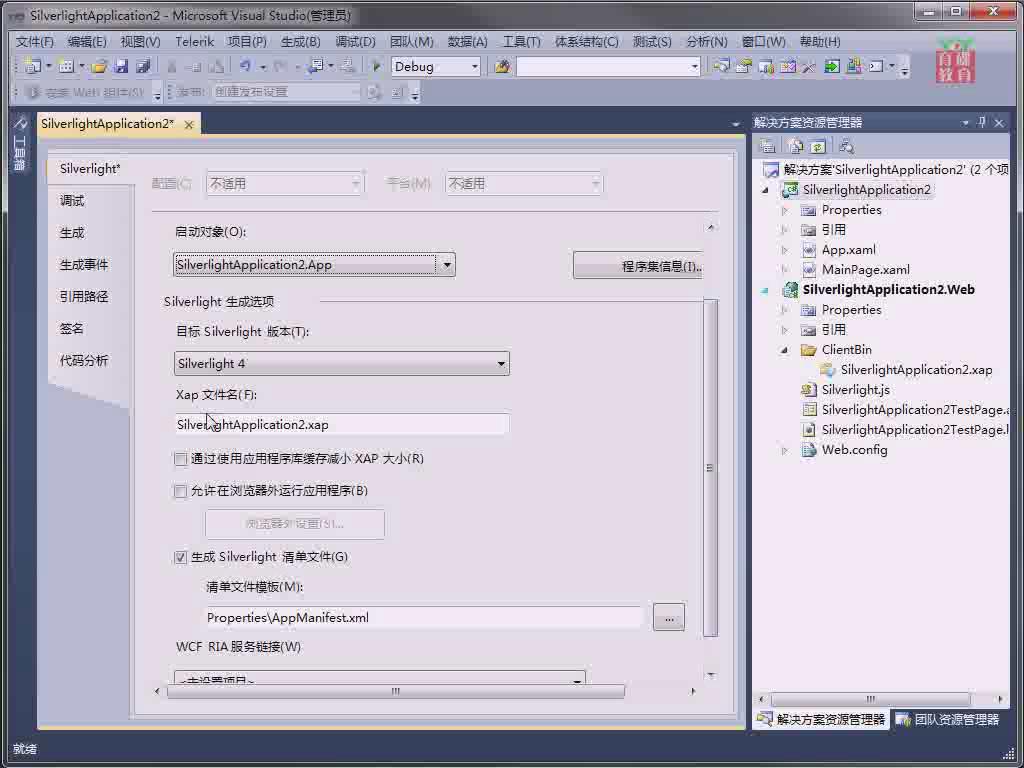1024x768 pixels.
Task: Switch to the 引用路径 side tab
Action: click(x=84, y=296)
